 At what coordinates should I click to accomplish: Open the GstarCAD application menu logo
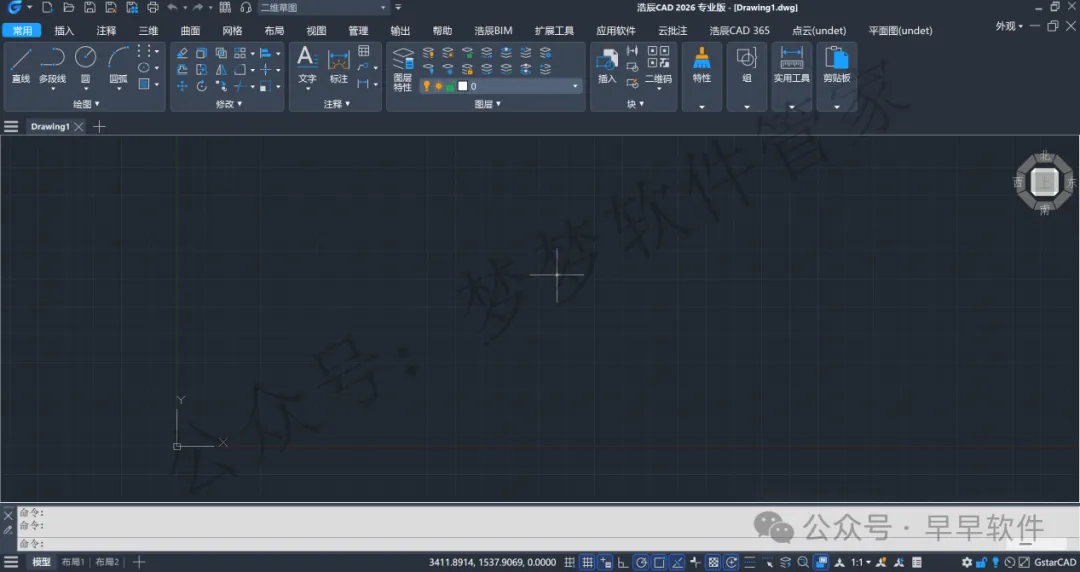[14, 8]
